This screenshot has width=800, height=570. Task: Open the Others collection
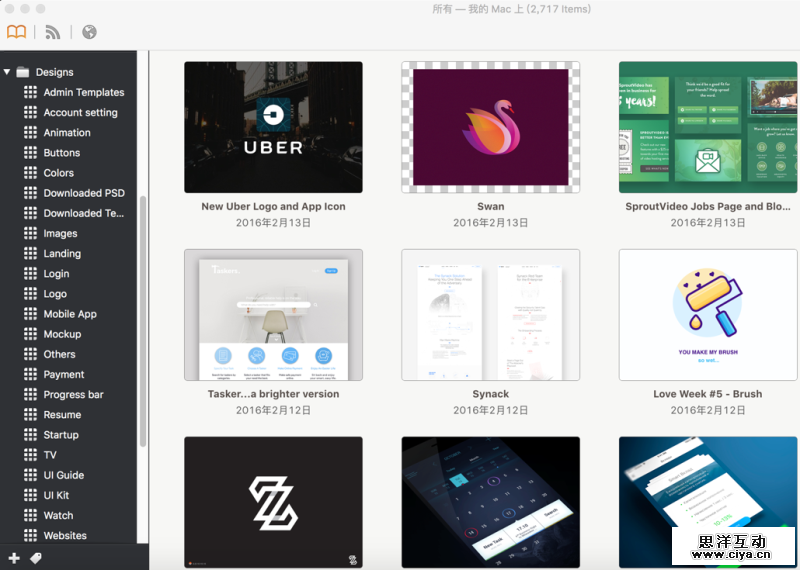59,354
